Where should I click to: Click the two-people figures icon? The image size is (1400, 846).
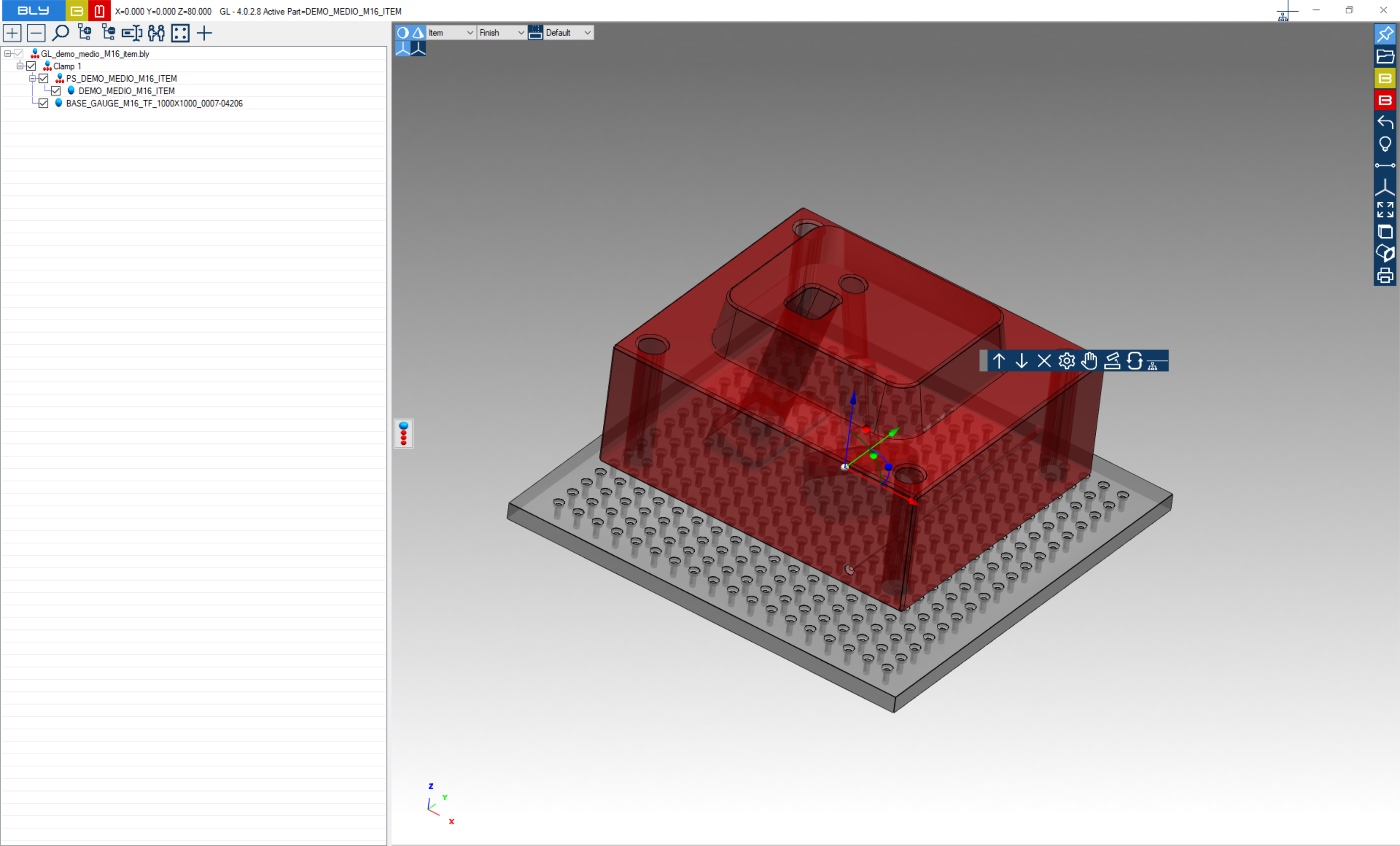156,33
